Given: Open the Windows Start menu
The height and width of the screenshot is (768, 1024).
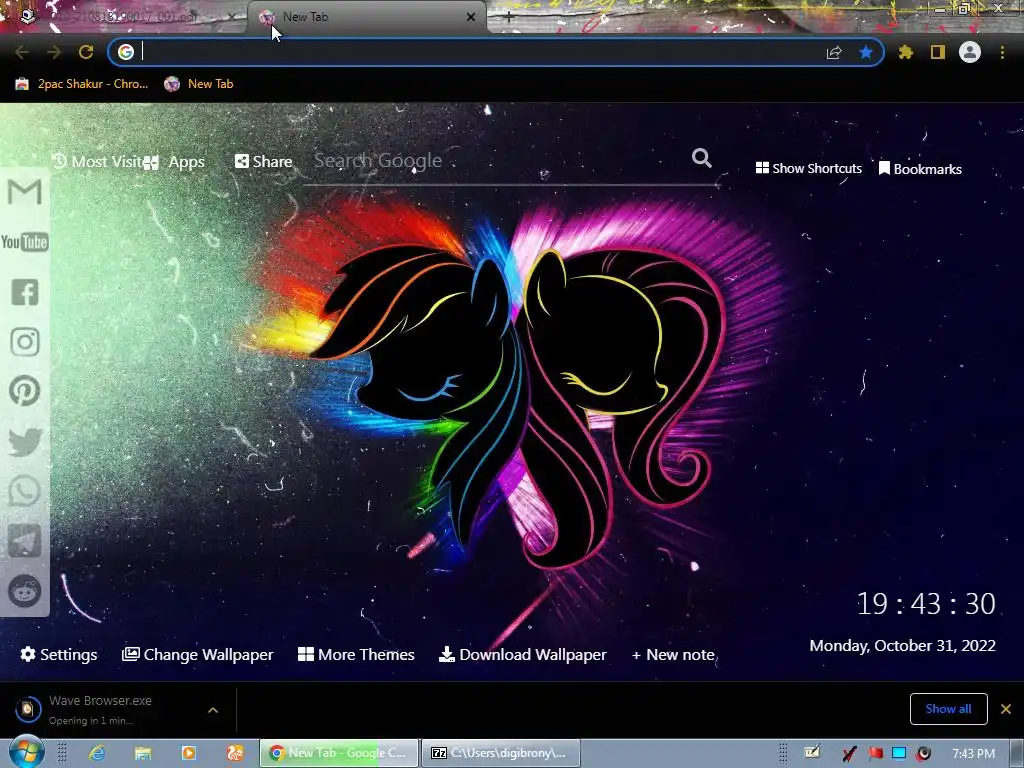Looking at the screenshot, I should tap(26, 752).
